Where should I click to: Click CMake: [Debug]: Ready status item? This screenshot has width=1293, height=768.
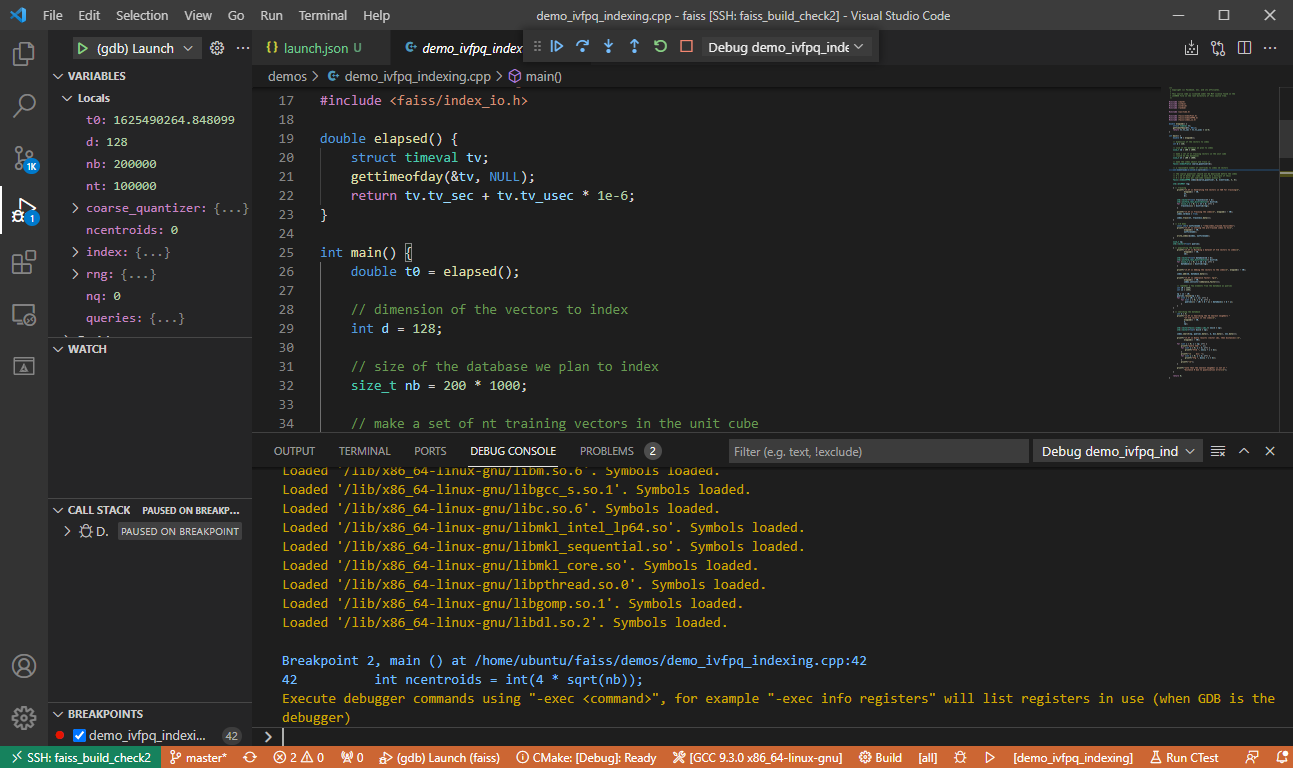tap(587, 758)
